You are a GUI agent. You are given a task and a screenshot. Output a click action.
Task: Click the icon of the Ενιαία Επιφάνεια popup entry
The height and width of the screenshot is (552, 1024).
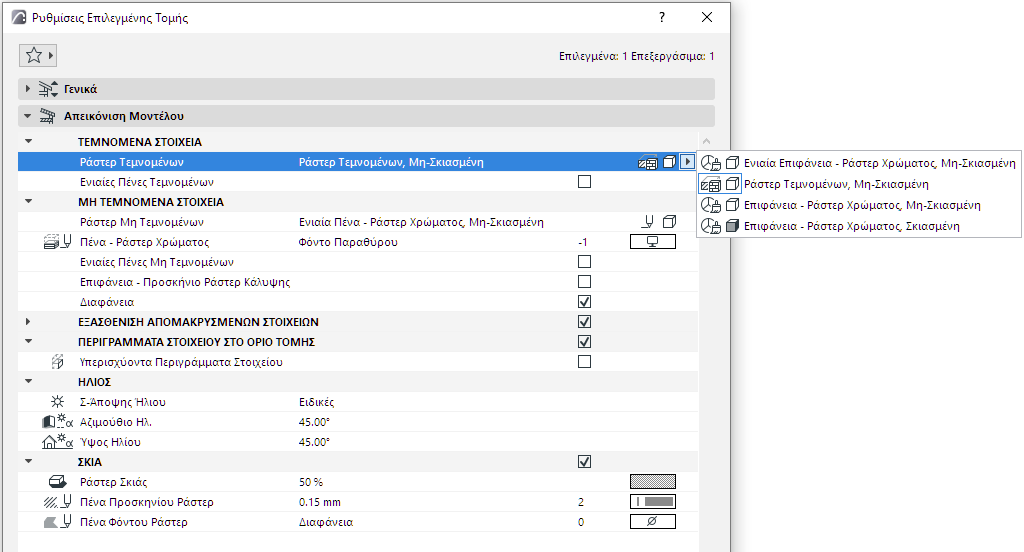click(711, 163)
